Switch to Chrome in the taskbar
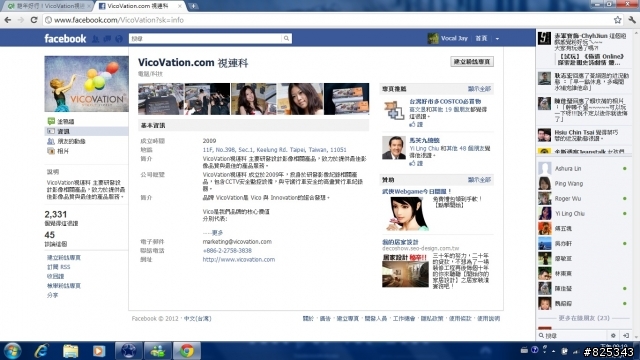Image resolution: width=640 pixels, height=360 pixels. point(187,351)
